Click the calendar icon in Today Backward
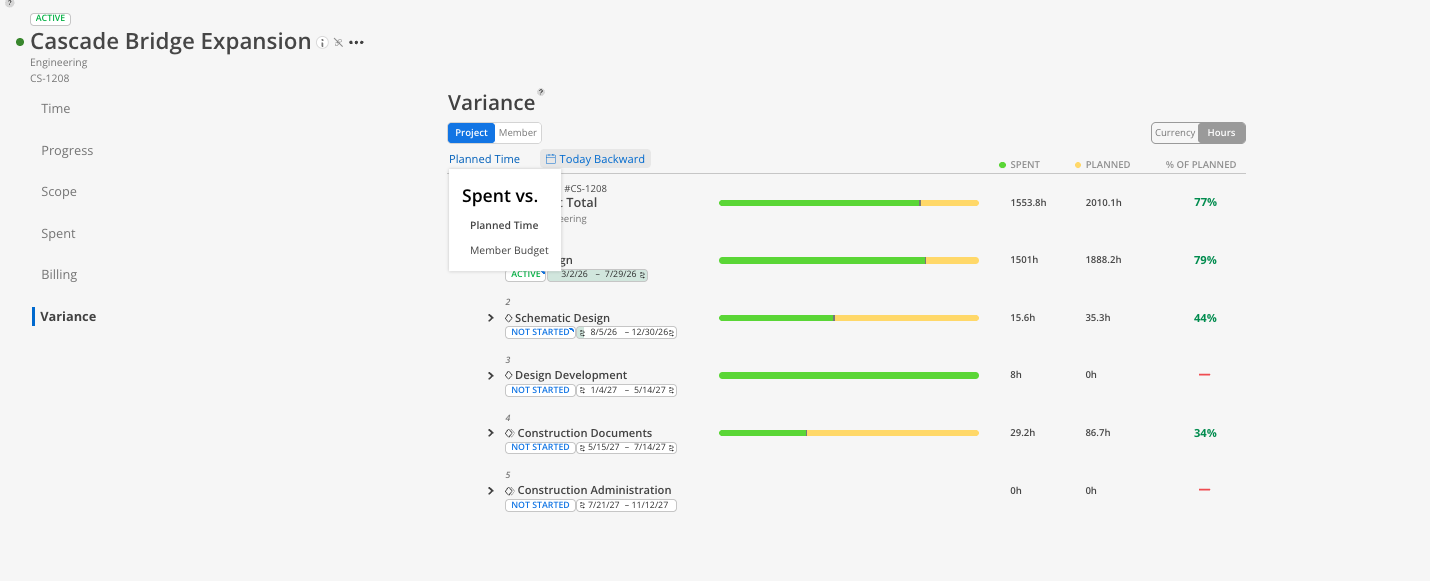This screenshot has width=1430, height=581. (551, 159)
